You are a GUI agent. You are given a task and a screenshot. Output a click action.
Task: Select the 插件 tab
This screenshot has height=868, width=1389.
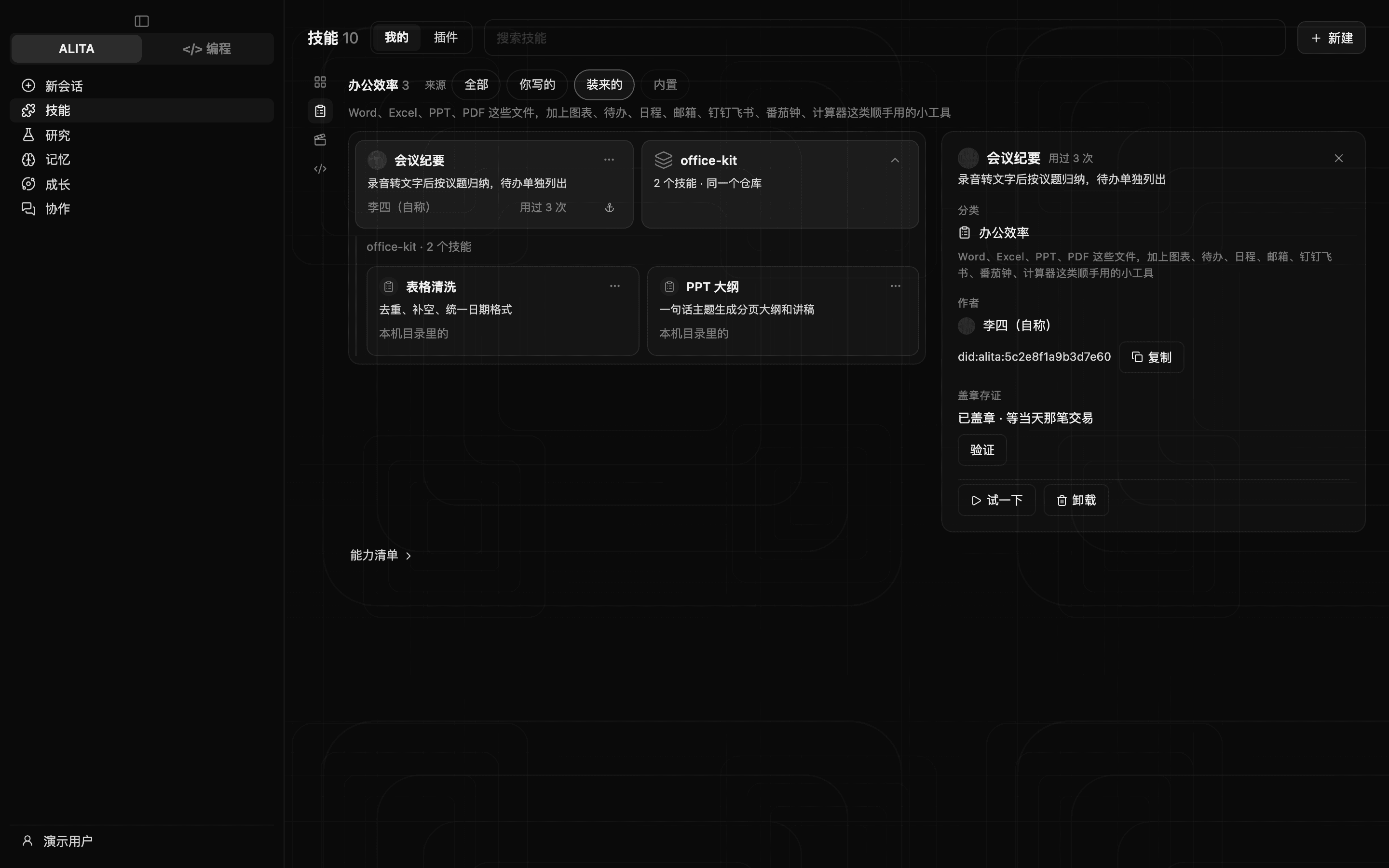click(x=446, y=38)
